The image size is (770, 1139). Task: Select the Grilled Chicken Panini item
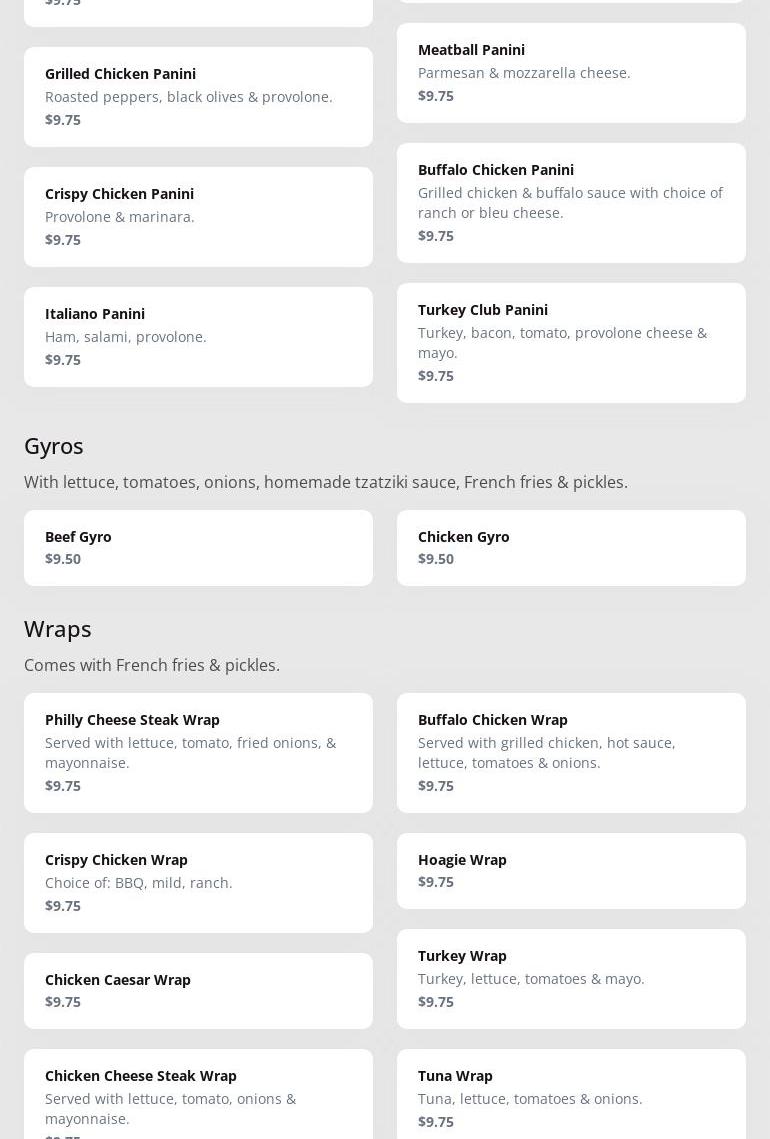point(198,96)
